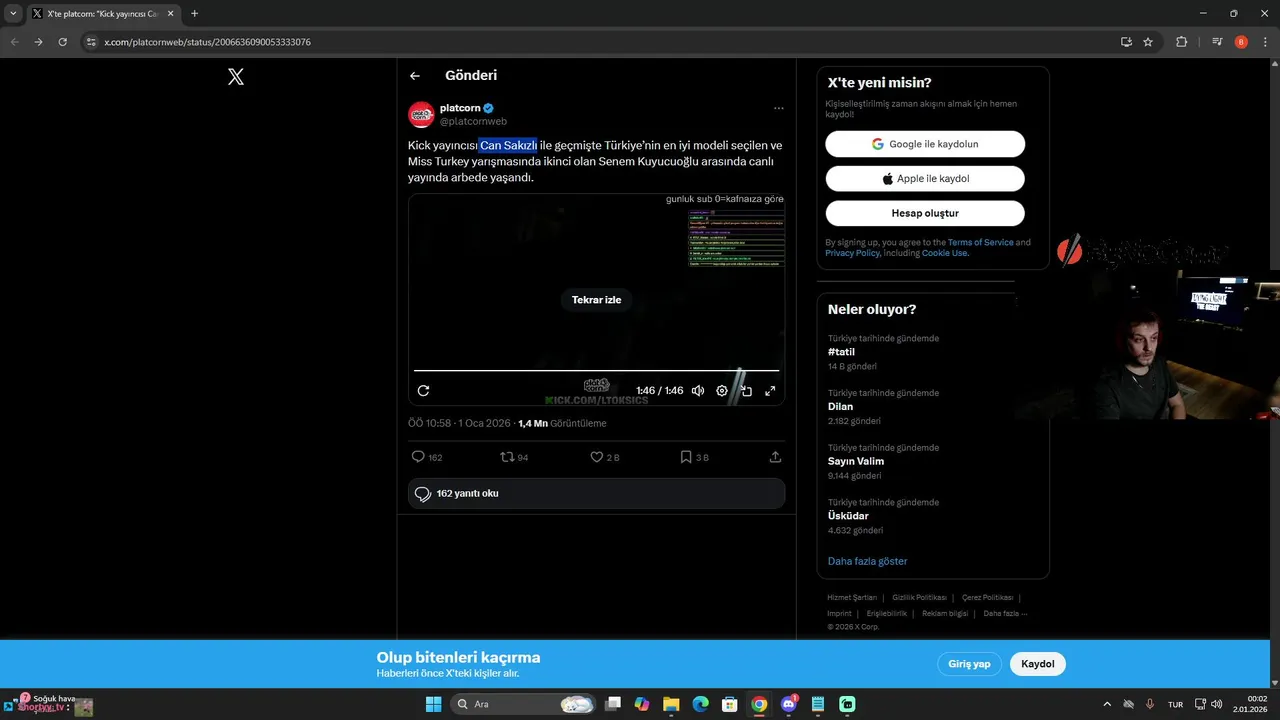This screenshot has height=720, width=1280.
Task: Replay video with the circular arrow icon
Action: click(x=423, y=391)
